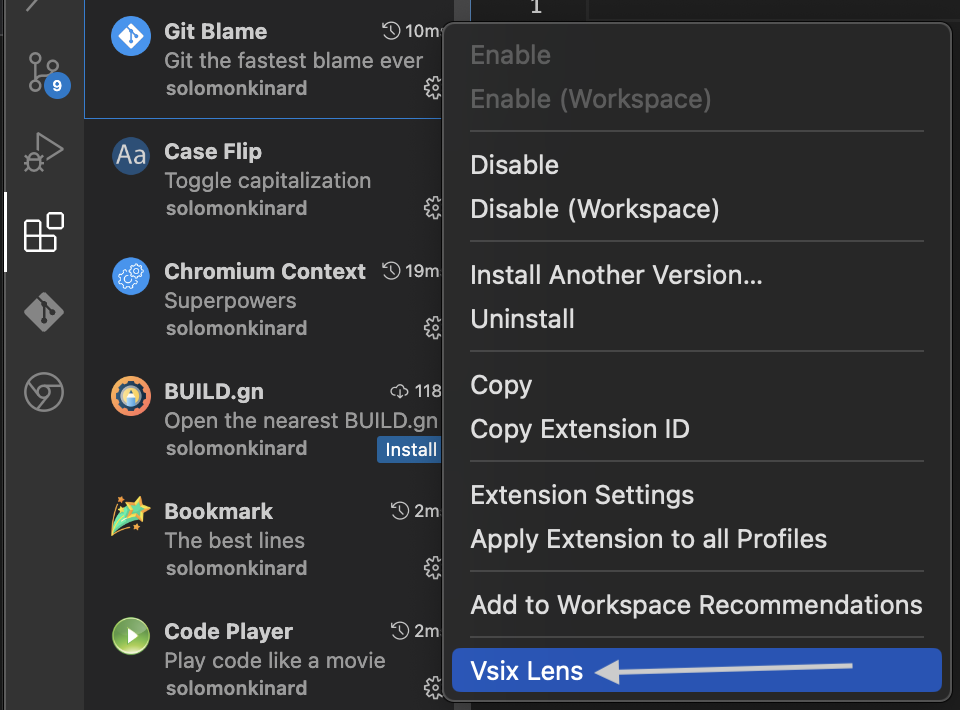This screenshot has width=960, height=710.
Task: Click Add to Workspace Recommendations
Action: [x=696, y=605]
